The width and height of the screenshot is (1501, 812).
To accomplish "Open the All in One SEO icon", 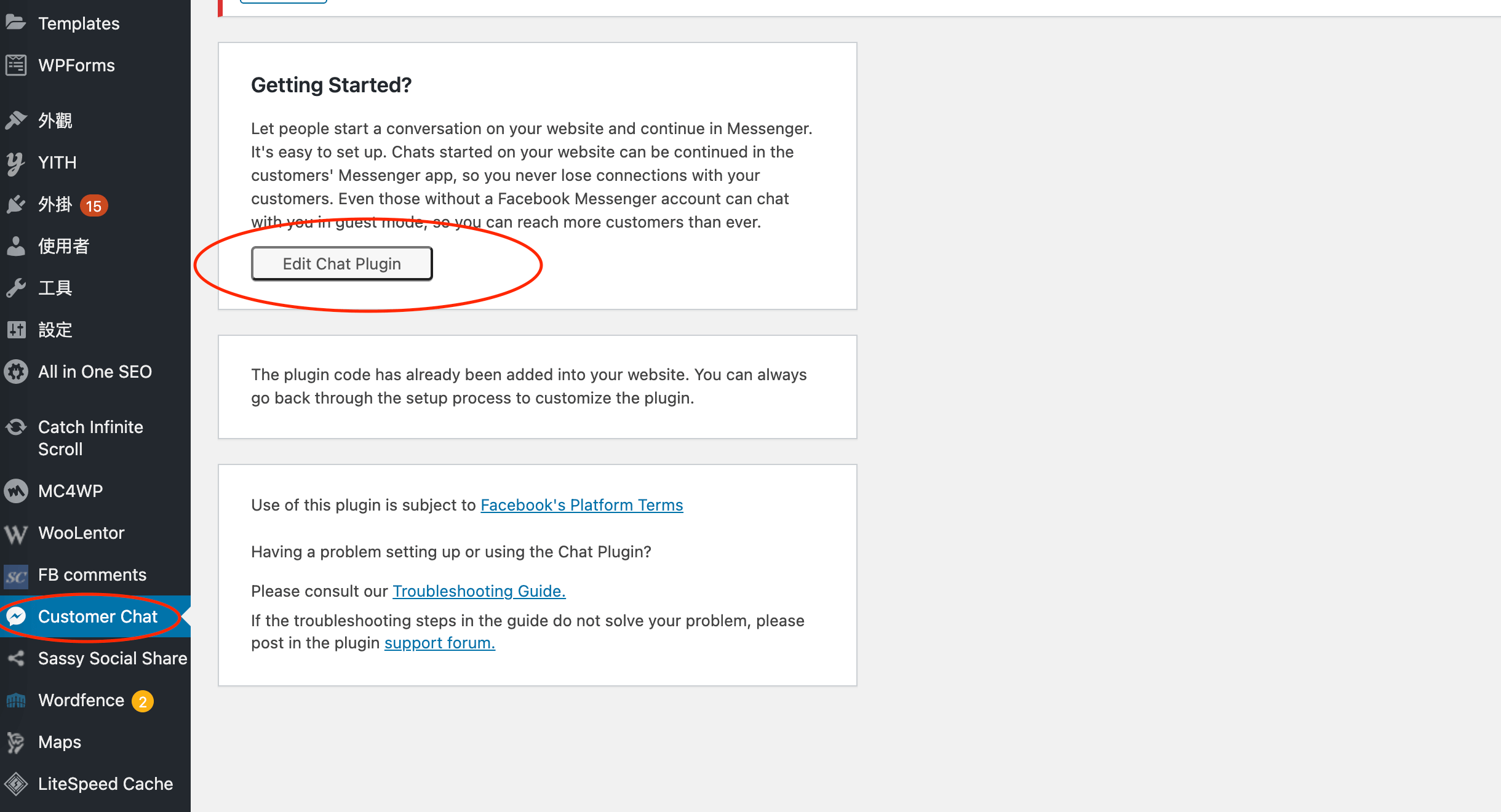I will (x=16, y=371).
